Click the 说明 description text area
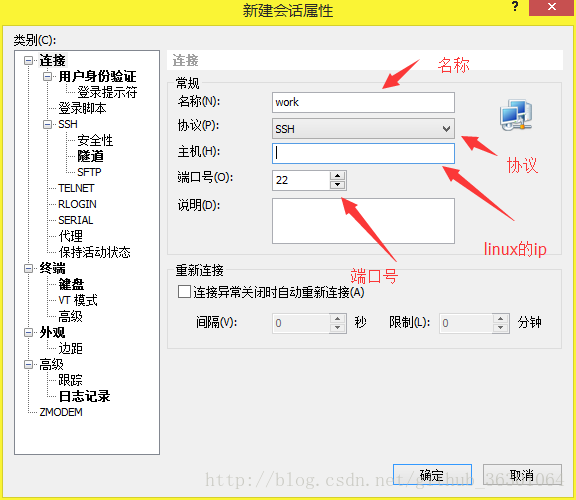 (363, 221)
